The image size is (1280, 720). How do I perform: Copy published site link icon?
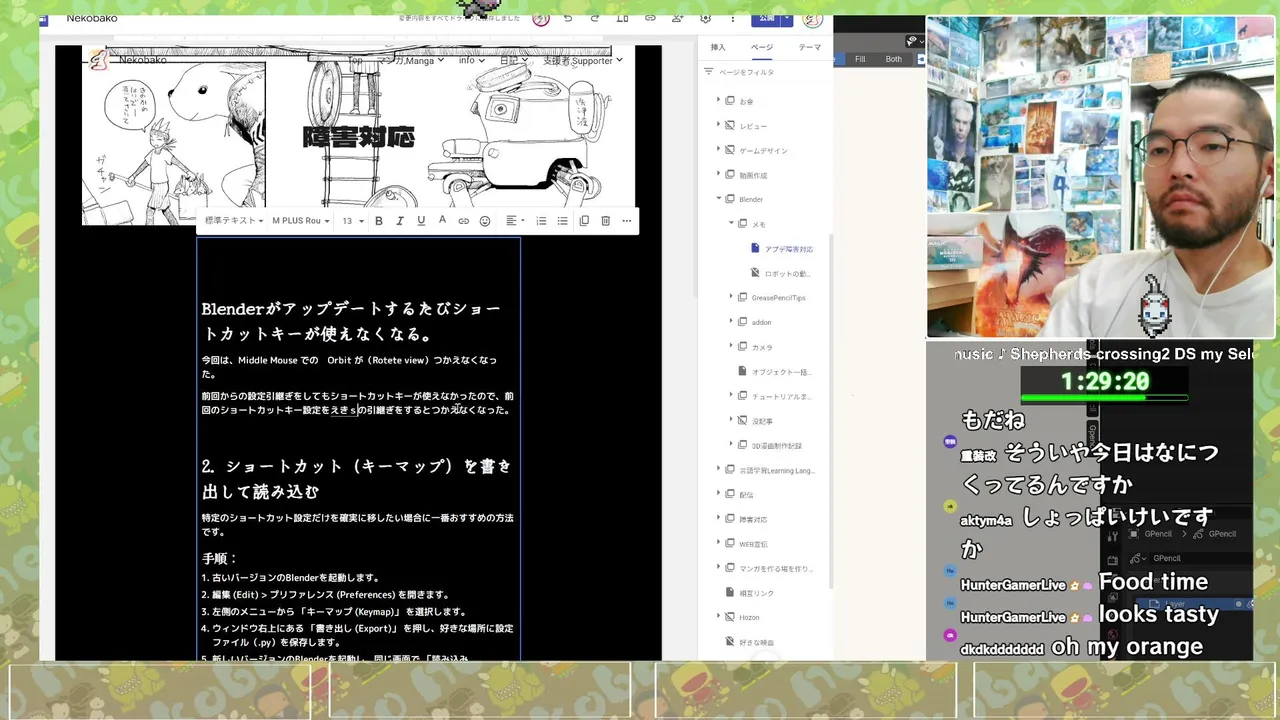[650, 19]
